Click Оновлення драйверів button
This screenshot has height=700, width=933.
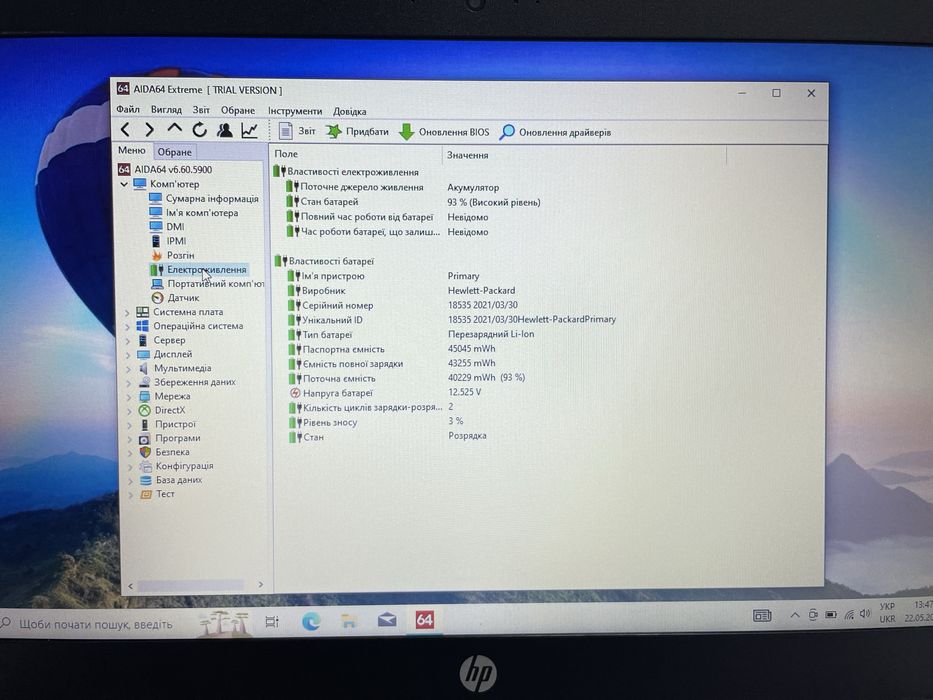(x=556, y=132)
